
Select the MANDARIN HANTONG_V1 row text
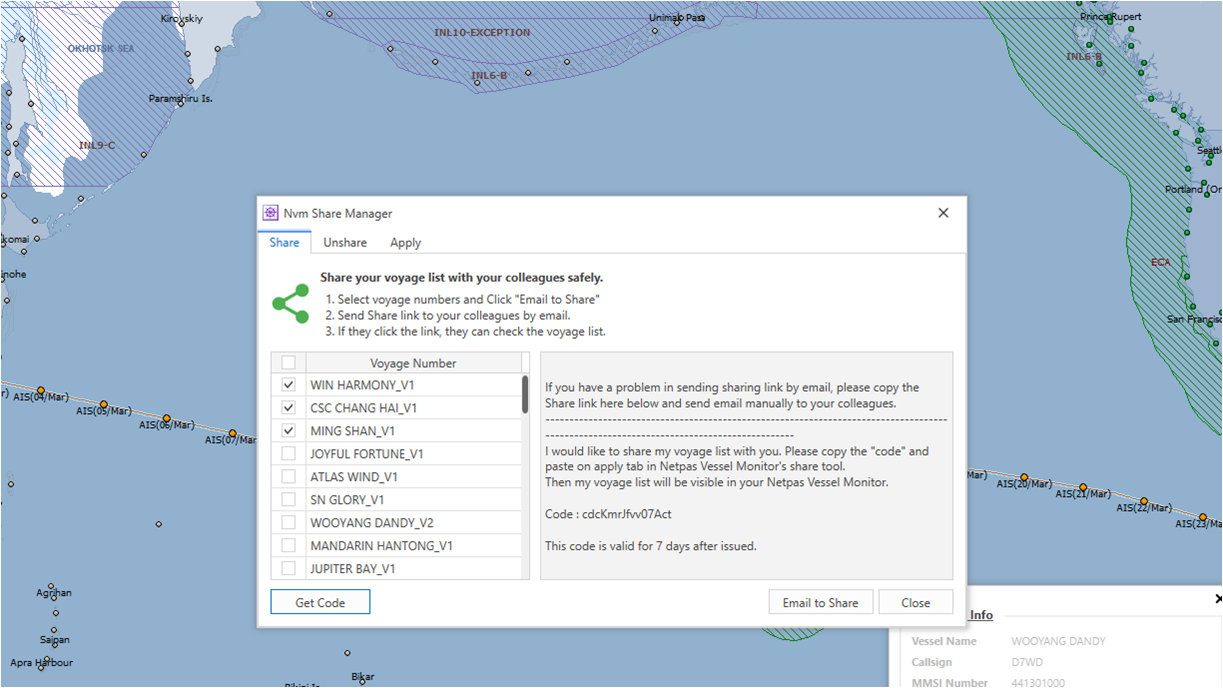[382, 546]
